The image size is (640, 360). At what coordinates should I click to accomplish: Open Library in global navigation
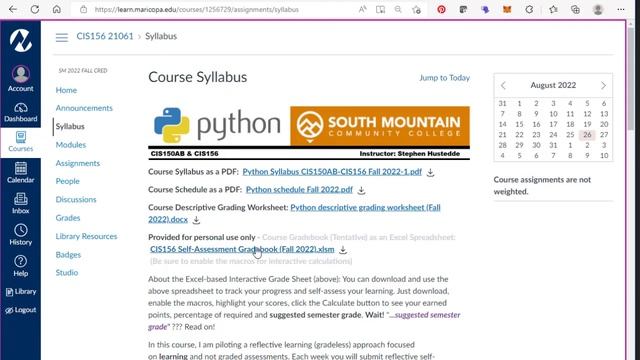21,291
